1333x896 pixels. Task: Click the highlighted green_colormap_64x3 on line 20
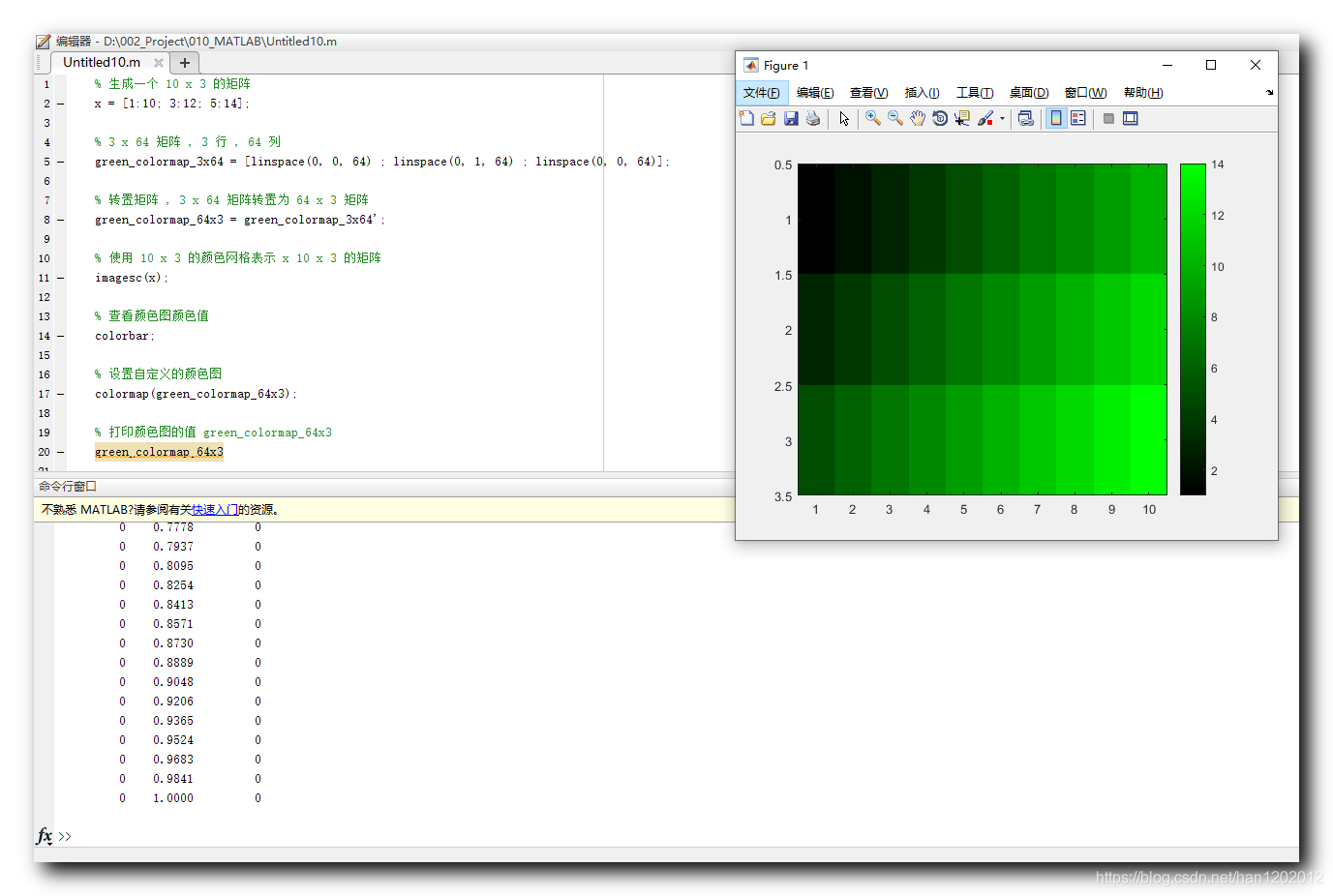[x=159, y=452]
